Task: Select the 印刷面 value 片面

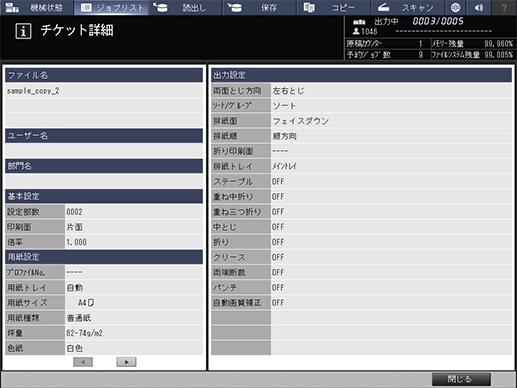Action: click(x=75, y=227)
